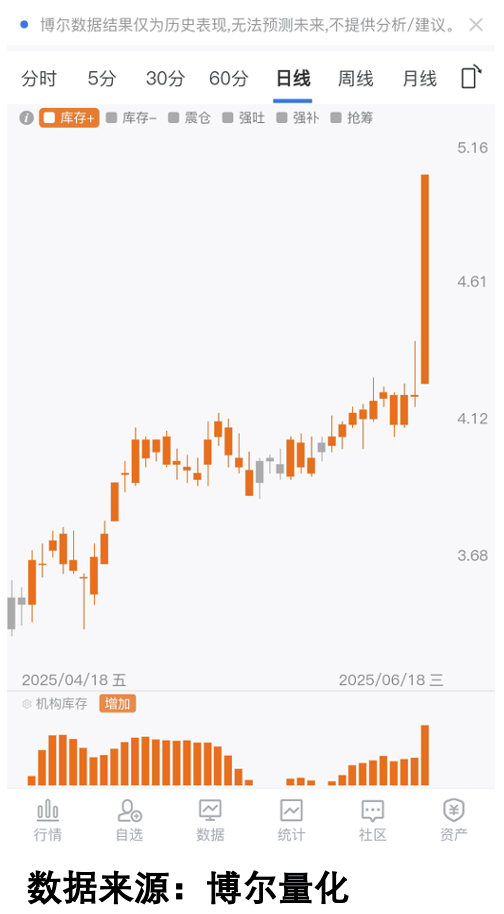This screenshot has width=504, height=914.
Task: Enable the 抢筹 indicator checkbox
Action: pos(336,118)
